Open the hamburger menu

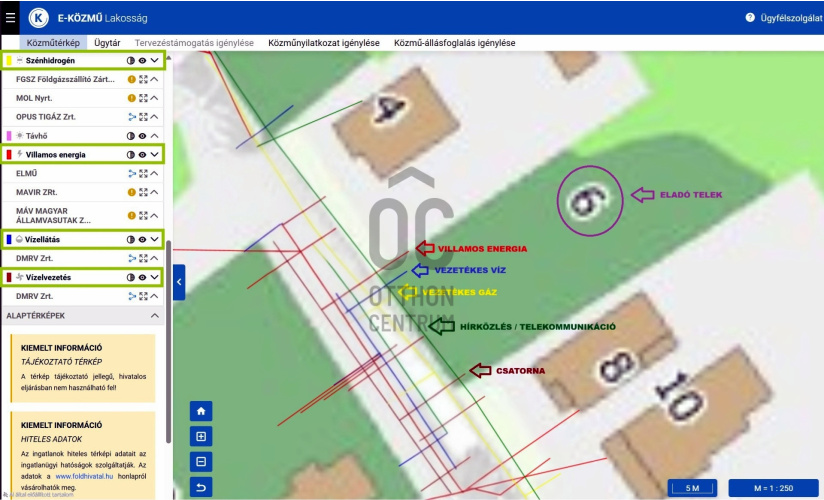[x=10, y=17]
